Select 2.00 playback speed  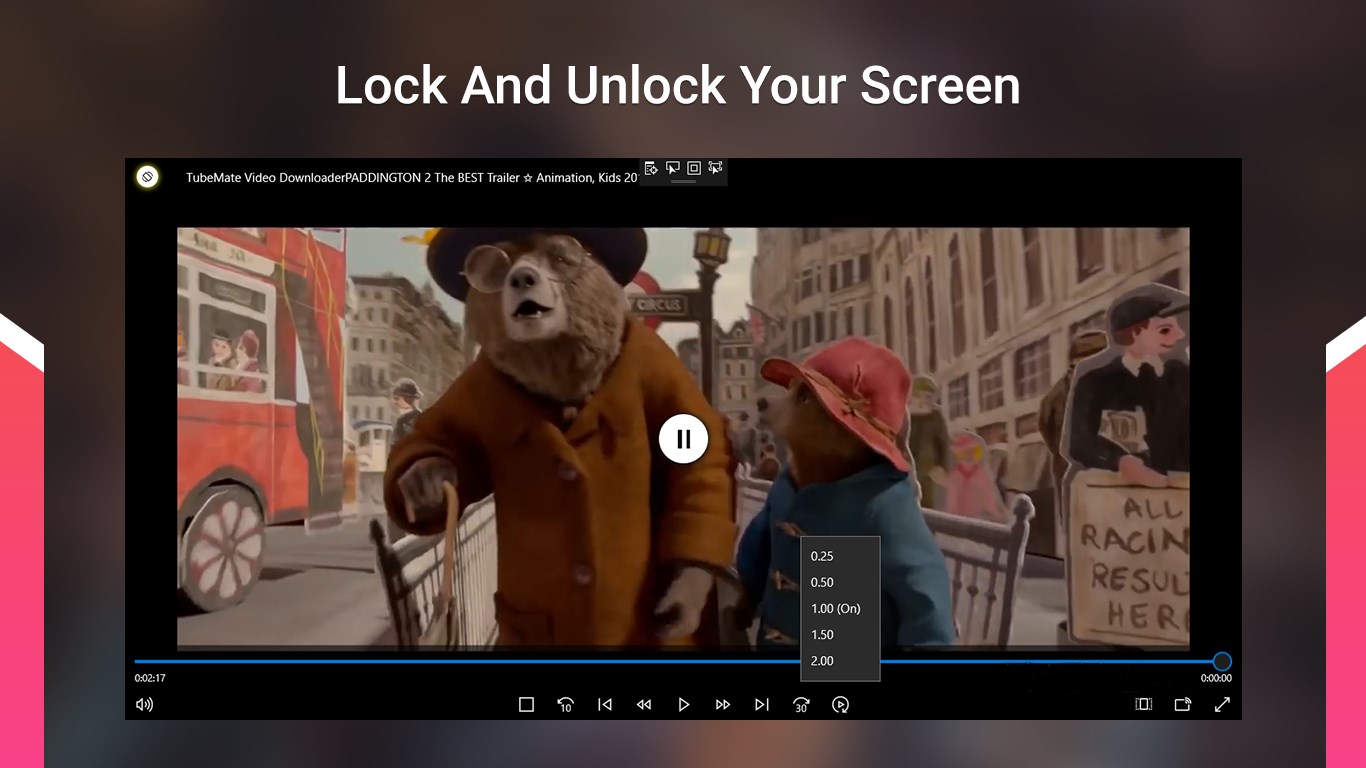pyautogui.click(x=841, y=661)
